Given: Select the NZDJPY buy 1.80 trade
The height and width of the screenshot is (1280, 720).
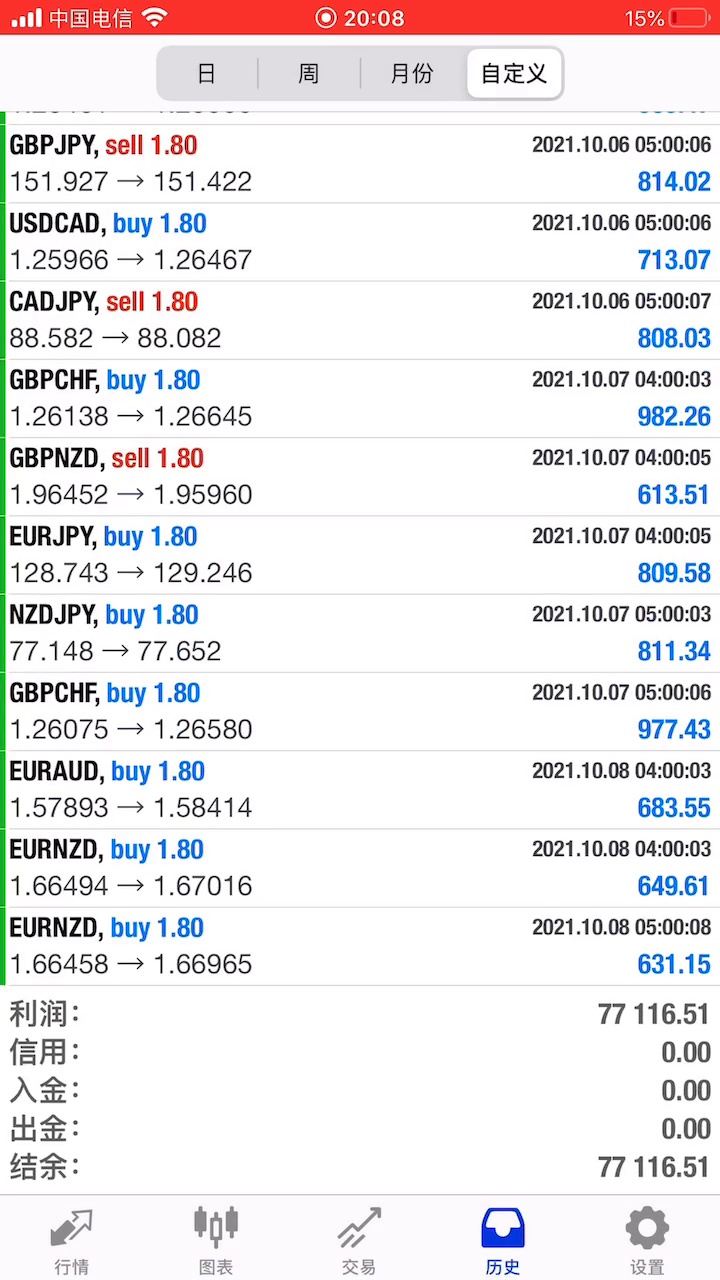Looking at the screenshot, I should (x=360, y=633).
